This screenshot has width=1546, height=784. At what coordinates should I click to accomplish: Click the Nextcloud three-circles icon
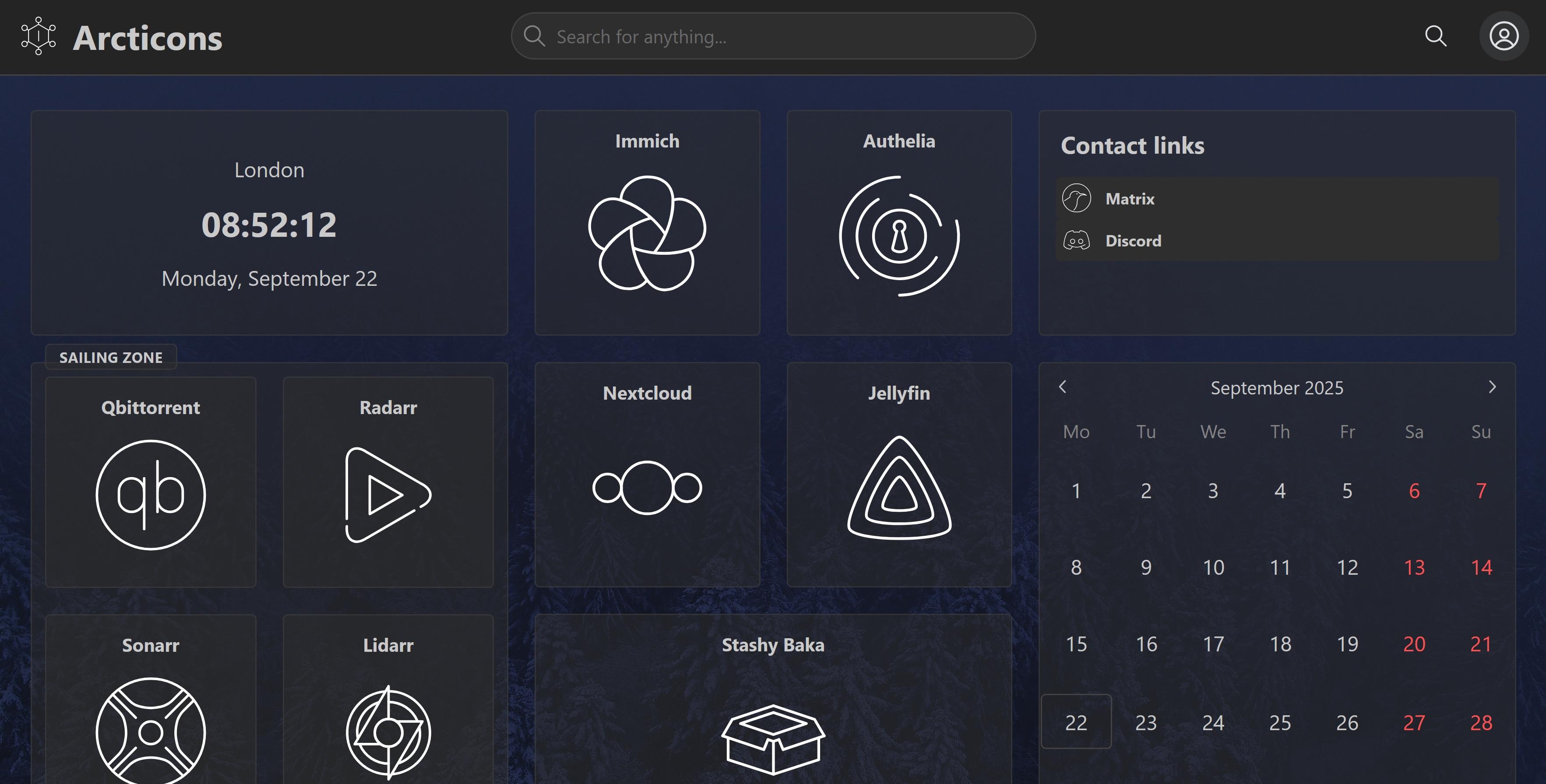click(x=647, y=487)
